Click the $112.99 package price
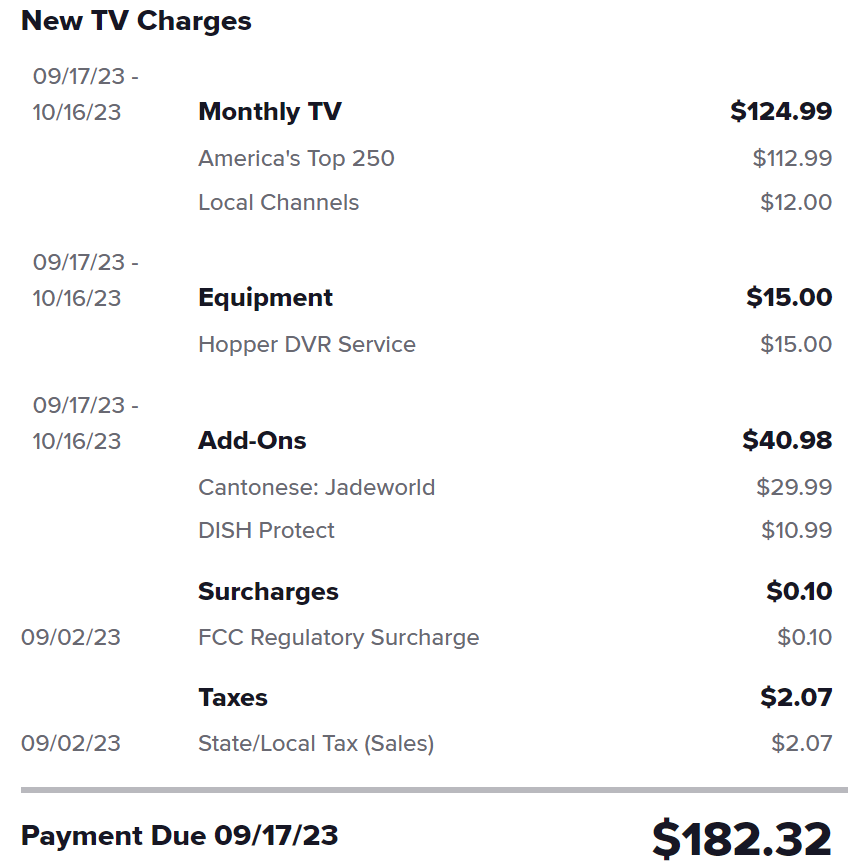The image size is (856, 864). click(x=792, y=159)
